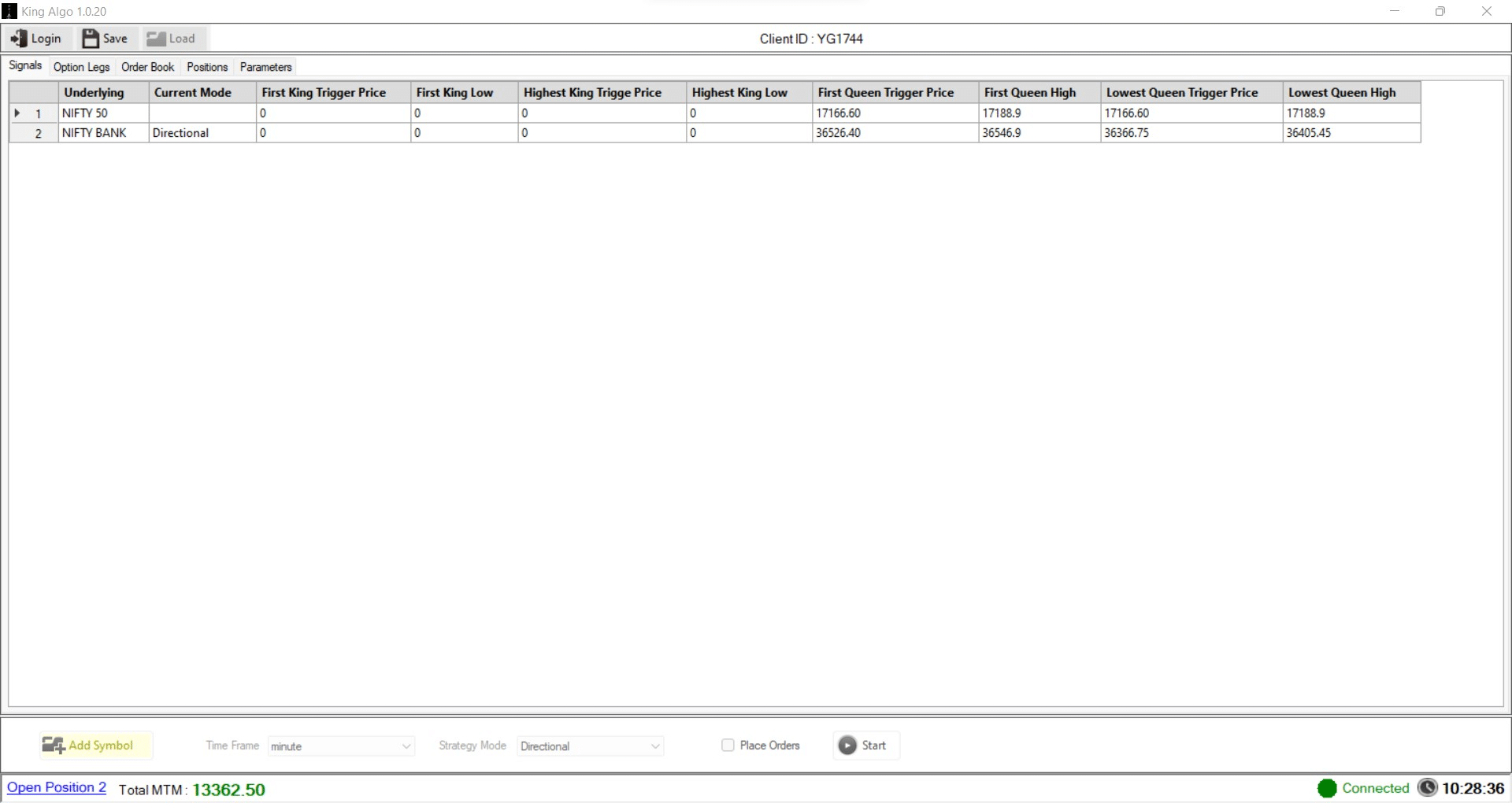
Task: Click the Lowest Queen High column header
Action: [1352, 92]
